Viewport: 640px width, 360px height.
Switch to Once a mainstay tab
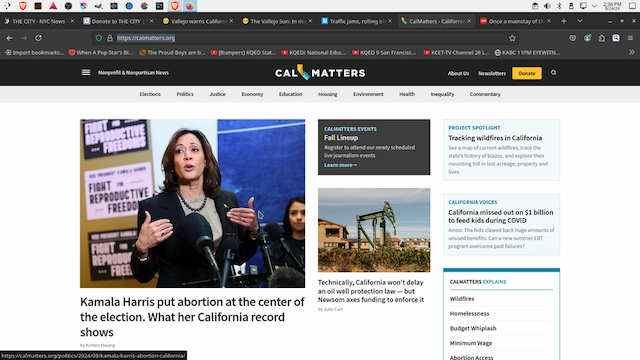point(516,21)
